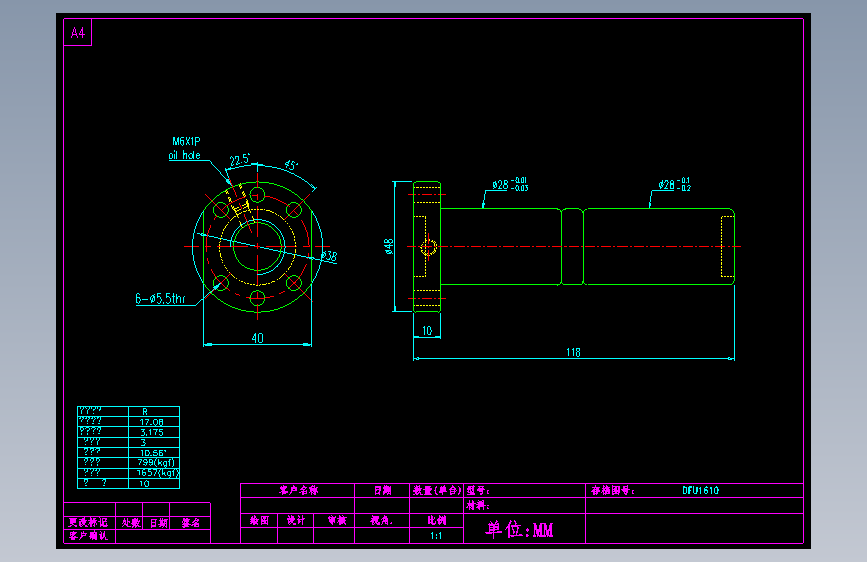
Task: Click the 'R' cell in parameter table
Action: (x=145, y=412)
